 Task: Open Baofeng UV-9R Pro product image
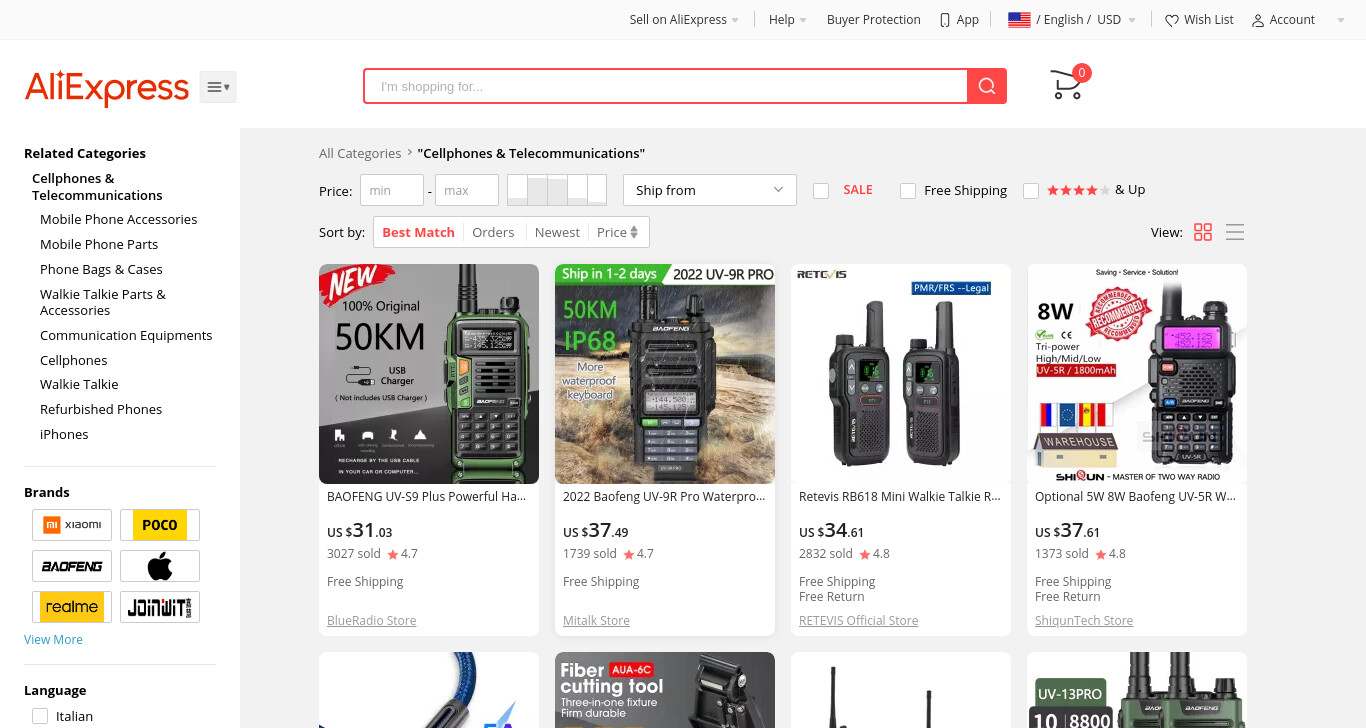click(665, 374)
